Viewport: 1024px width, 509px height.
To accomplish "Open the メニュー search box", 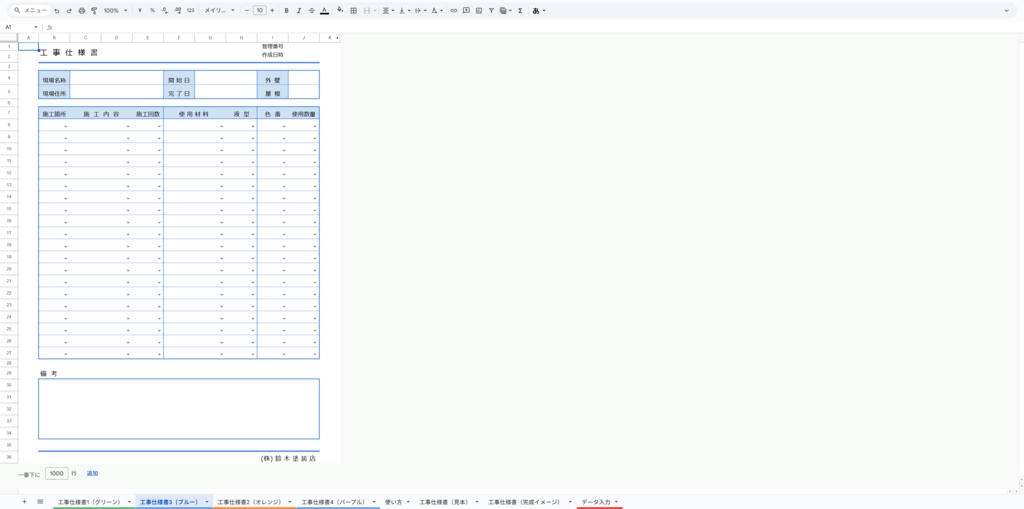I will point(30,10).
